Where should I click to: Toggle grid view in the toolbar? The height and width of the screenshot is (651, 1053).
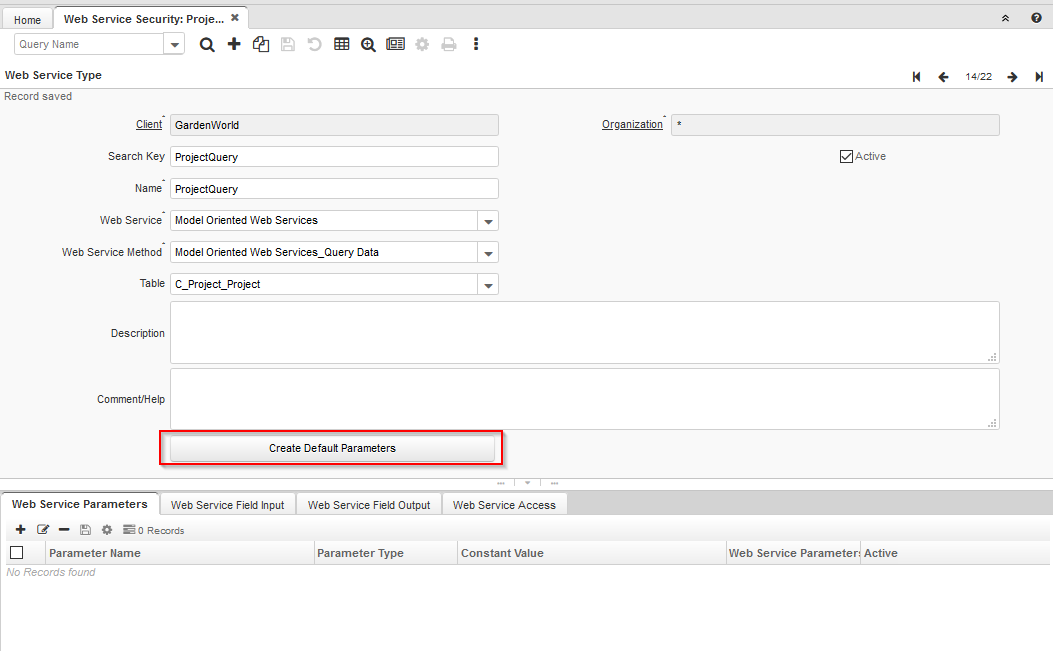click(x=342, y=44)
